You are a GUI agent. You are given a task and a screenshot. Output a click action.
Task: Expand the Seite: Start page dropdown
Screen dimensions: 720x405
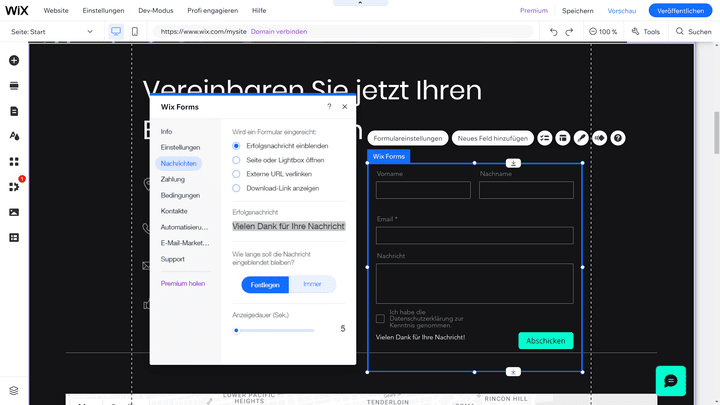click(51, 32)
